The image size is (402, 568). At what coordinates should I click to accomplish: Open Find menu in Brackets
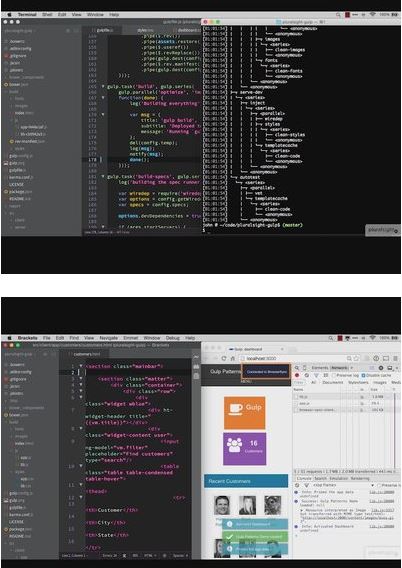click(x=74, y=338)
